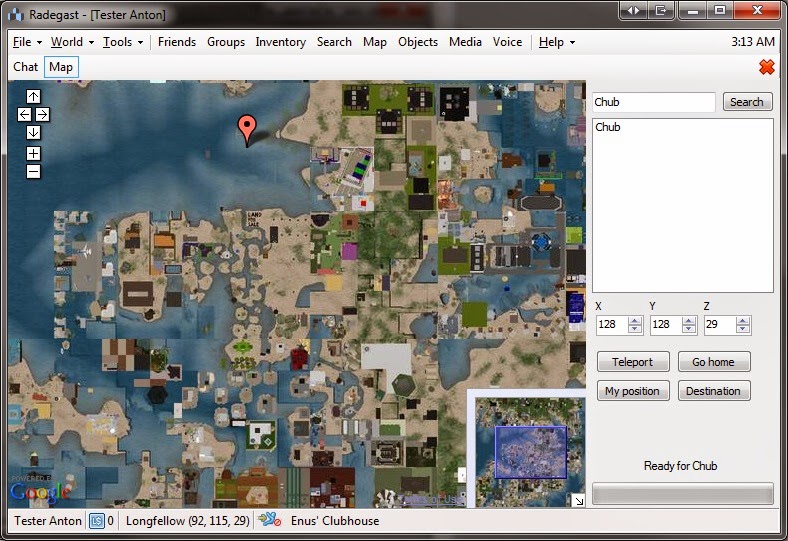
Task: Pan the map down with the arrow
Action: pyautogui.click(x=33, y=133)
